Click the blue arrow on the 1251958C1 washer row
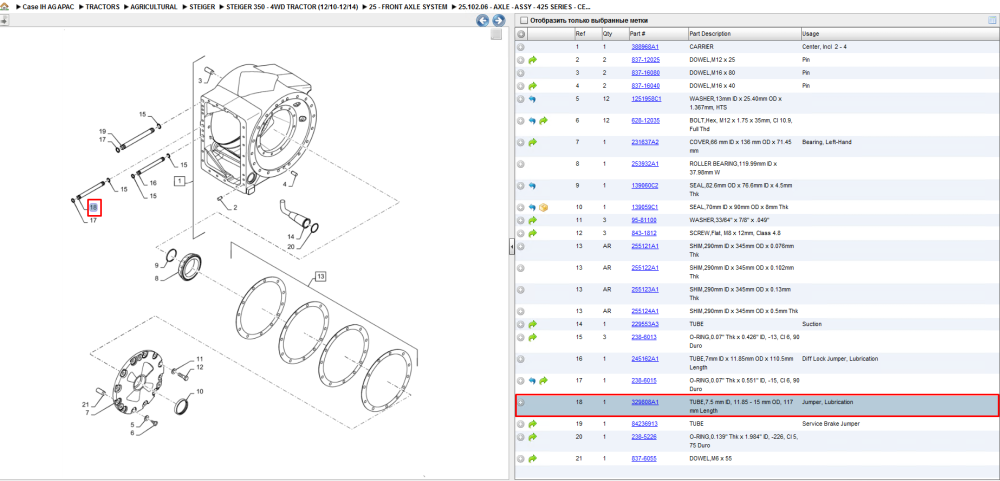Screen dimensions: 1000x481 [533, 99]
